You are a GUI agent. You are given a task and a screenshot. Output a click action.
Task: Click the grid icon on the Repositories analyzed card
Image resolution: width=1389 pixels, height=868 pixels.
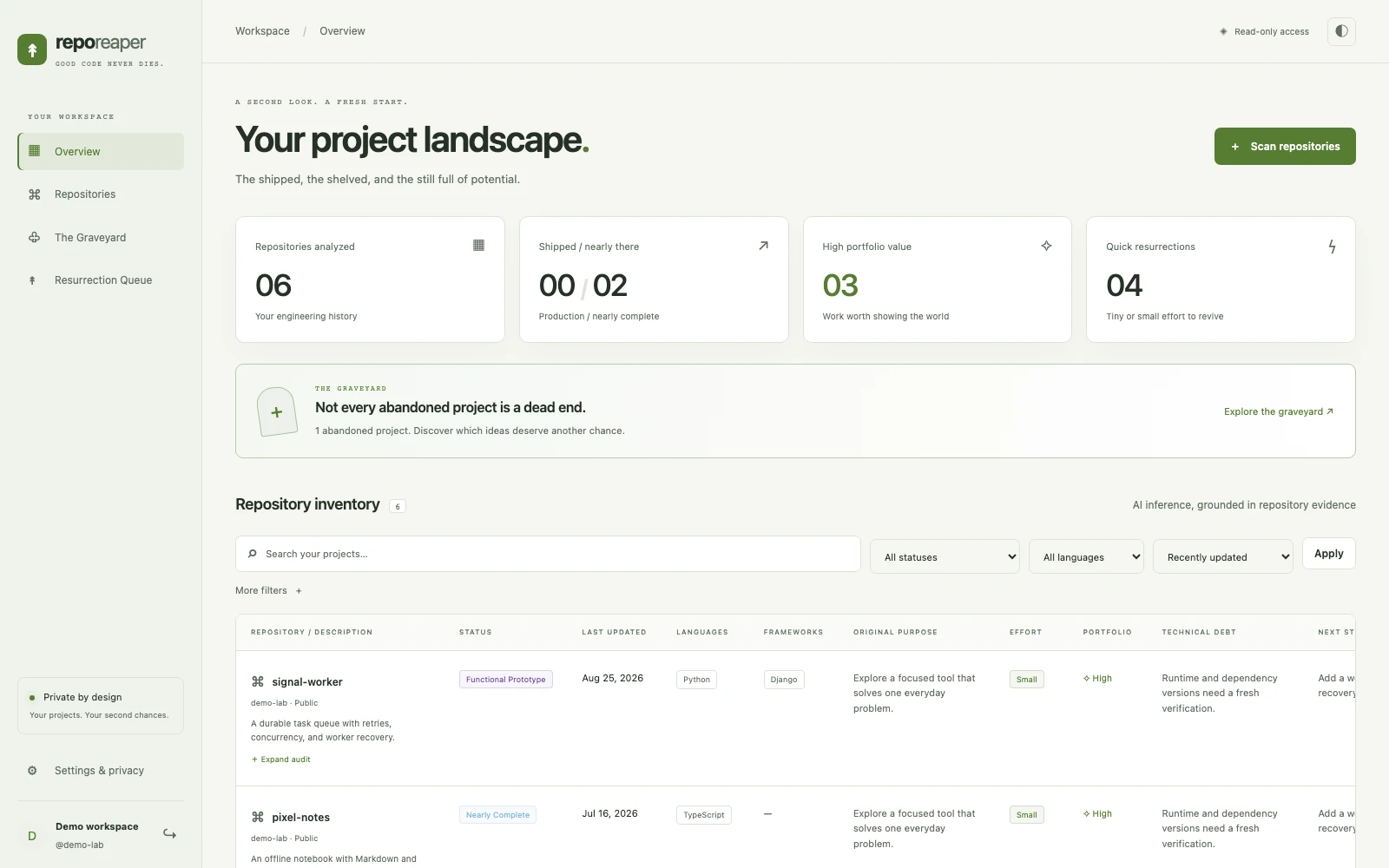tap(478, 246)
